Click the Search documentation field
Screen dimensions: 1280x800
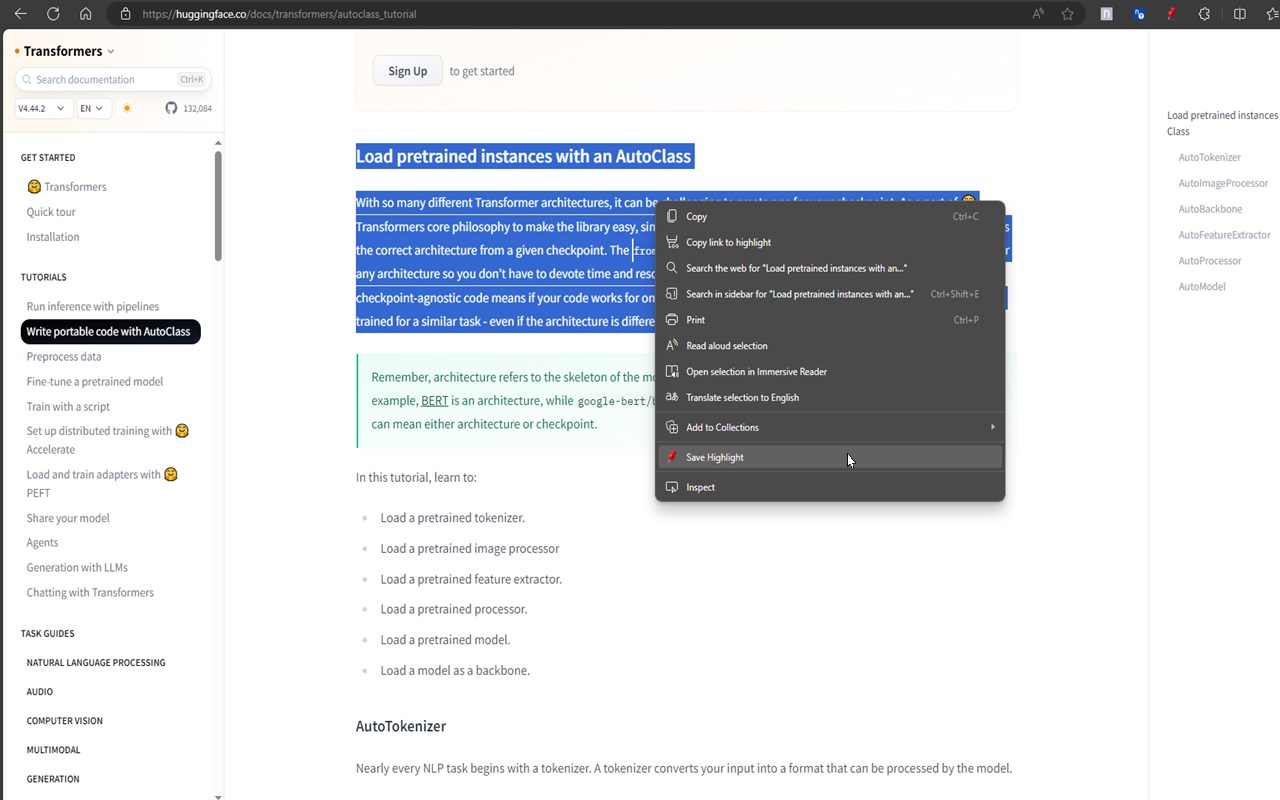(112, 79)
